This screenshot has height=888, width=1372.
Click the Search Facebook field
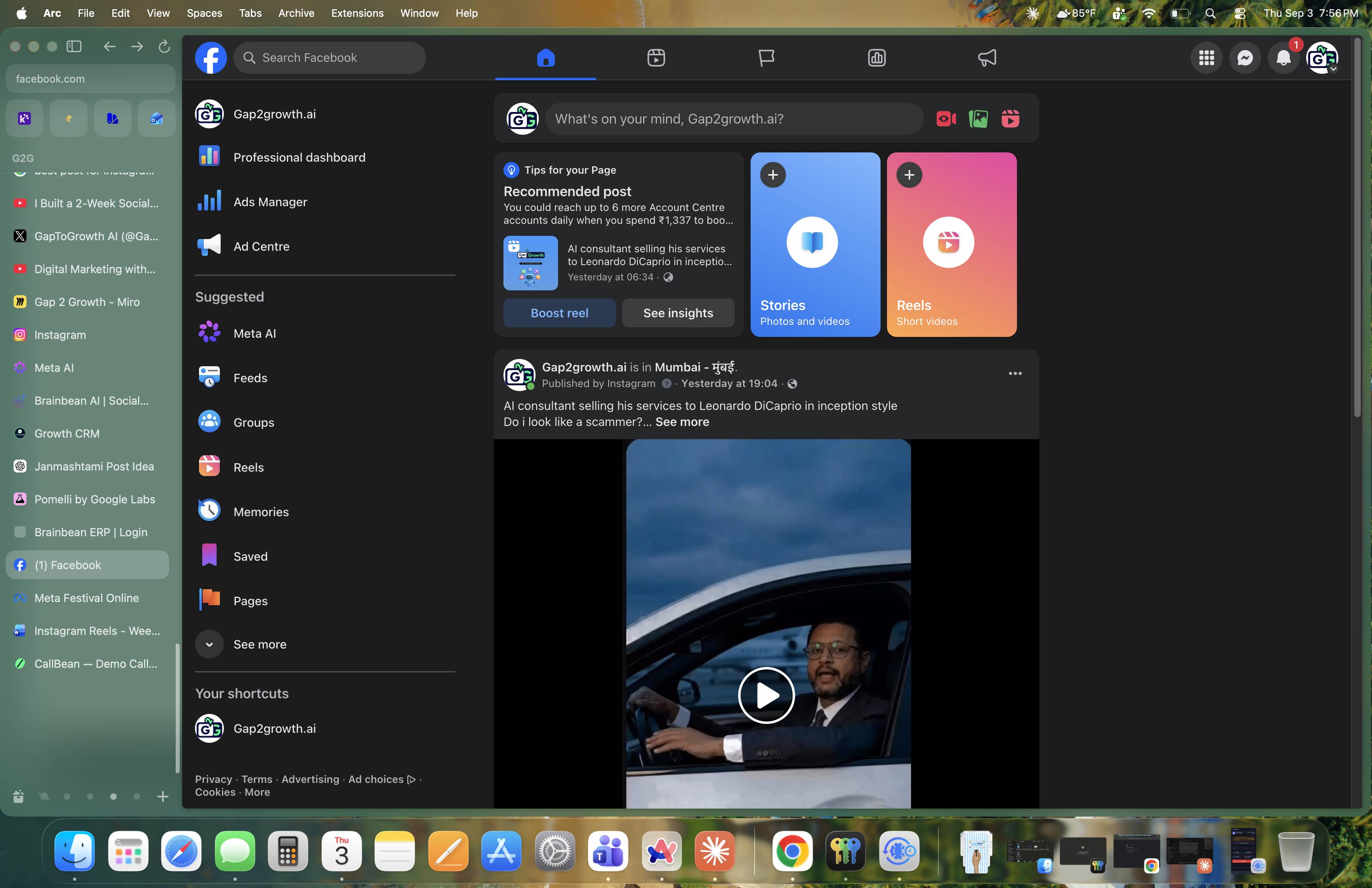[330, 58]
